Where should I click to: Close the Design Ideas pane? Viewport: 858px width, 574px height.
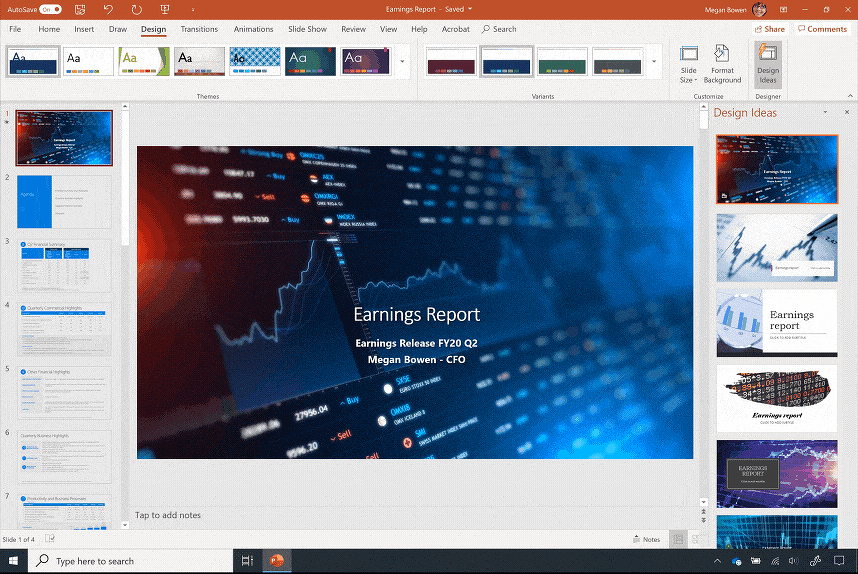847,112
